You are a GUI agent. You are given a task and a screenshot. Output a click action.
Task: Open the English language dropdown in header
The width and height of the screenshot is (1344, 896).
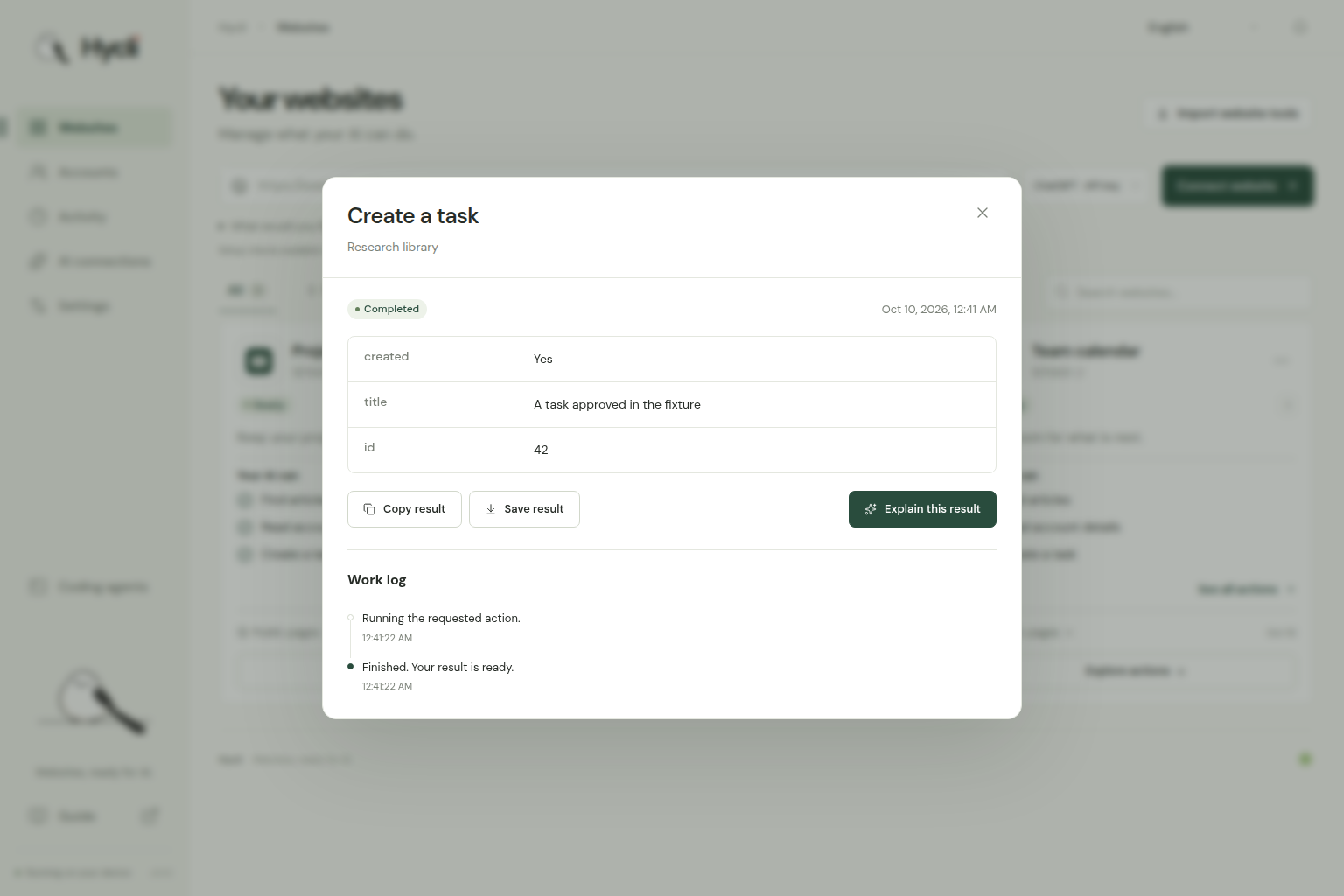1203,27
